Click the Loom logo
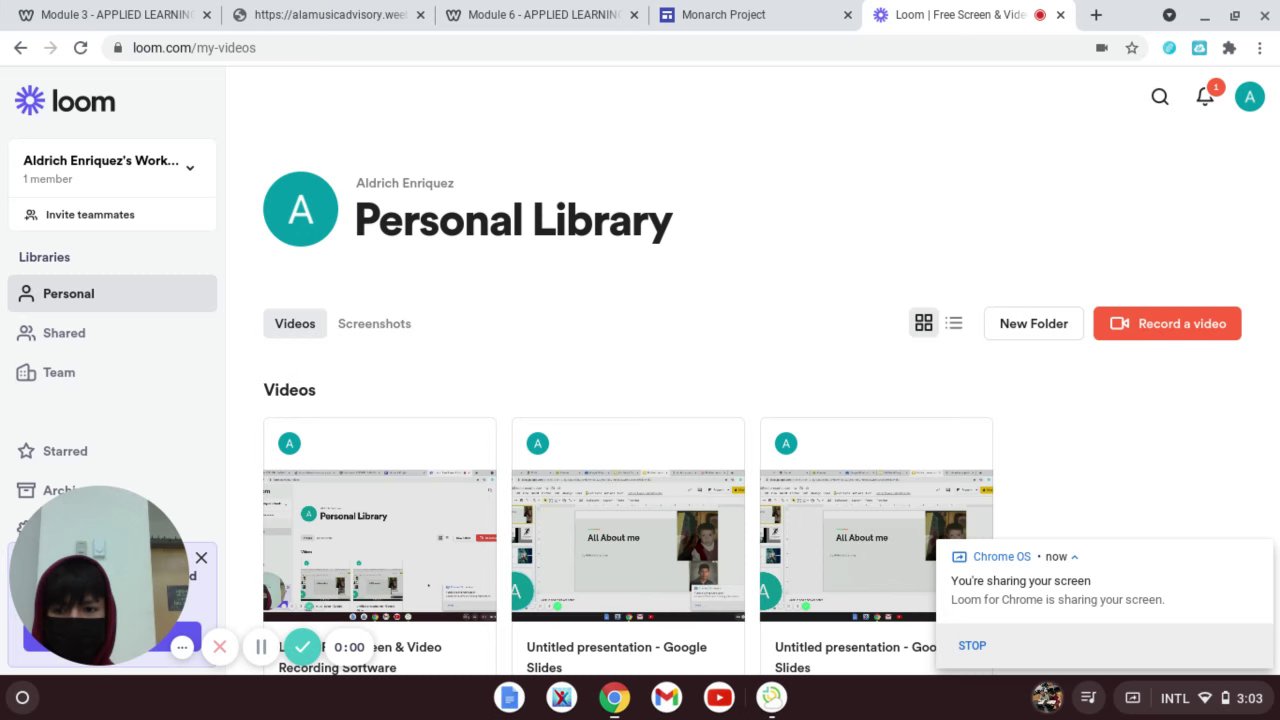1280x720 pixels. [x=65, y=100]
